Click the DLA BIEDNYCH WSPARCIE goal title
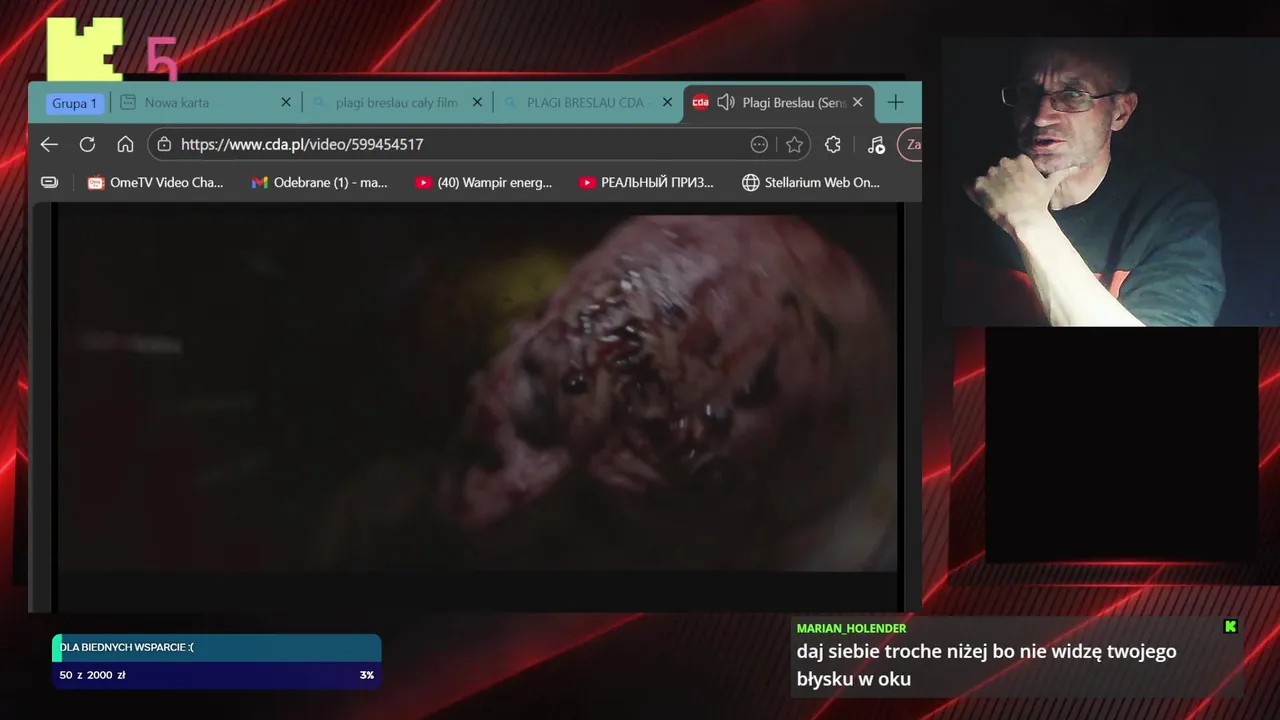This screenshot has width=1280, height=720. click(x=127, y=647)
